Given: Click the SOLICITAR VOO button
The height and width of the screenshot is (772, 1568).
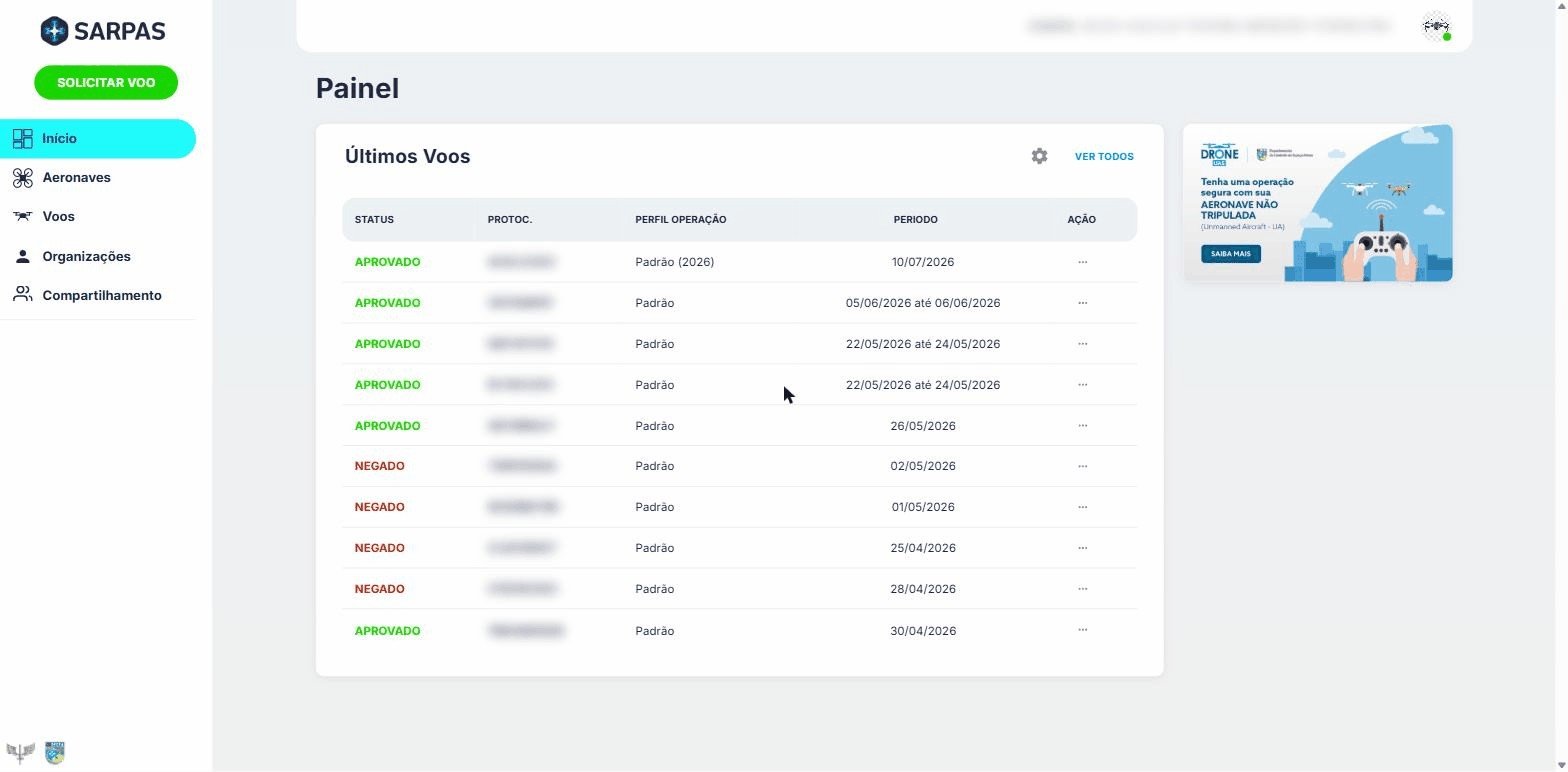Looking at the screenshot, I should (x=106, y=82).
